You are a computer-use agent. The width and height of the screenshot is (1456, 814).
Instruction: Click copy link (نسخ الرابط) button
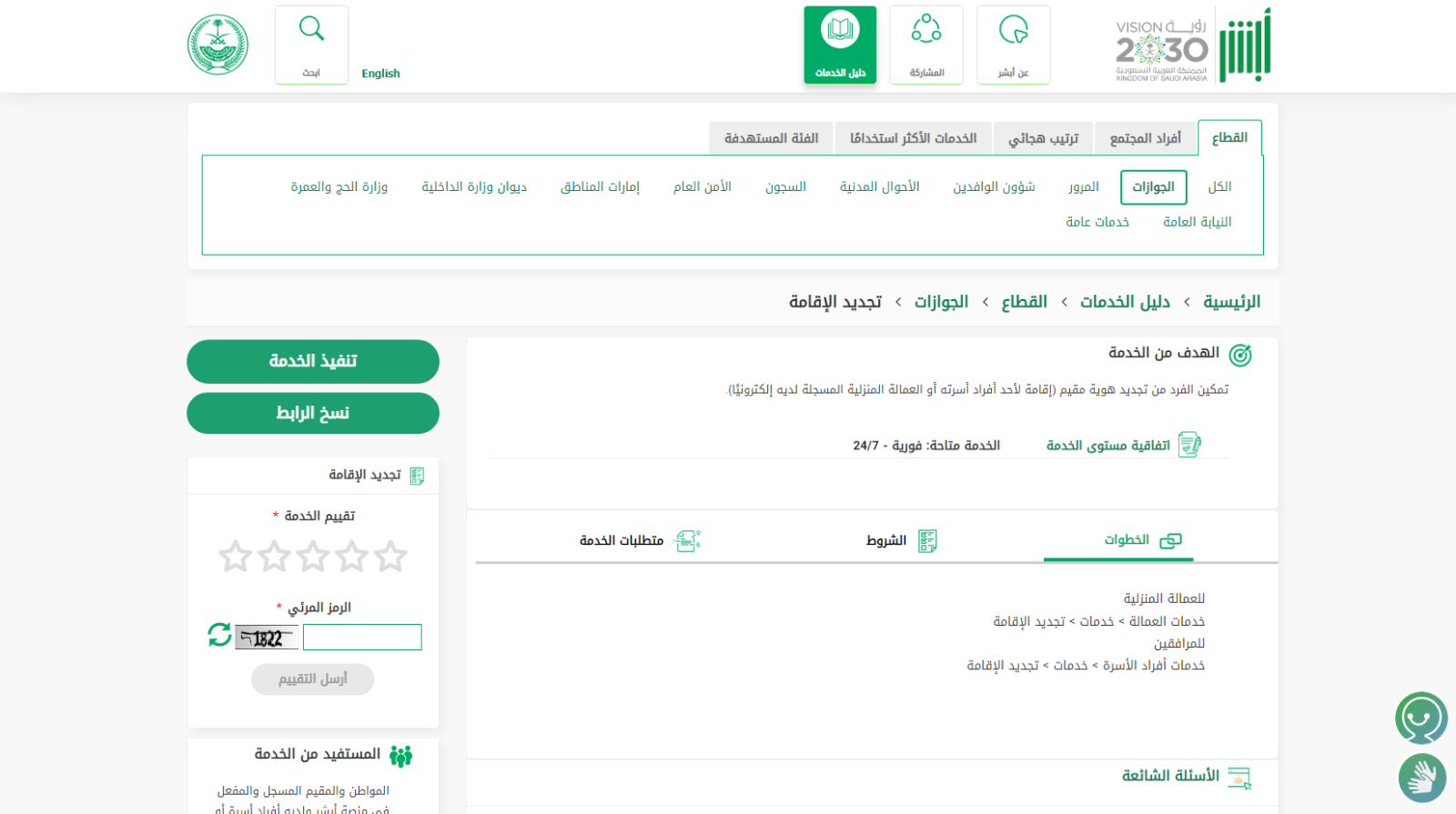313,413
